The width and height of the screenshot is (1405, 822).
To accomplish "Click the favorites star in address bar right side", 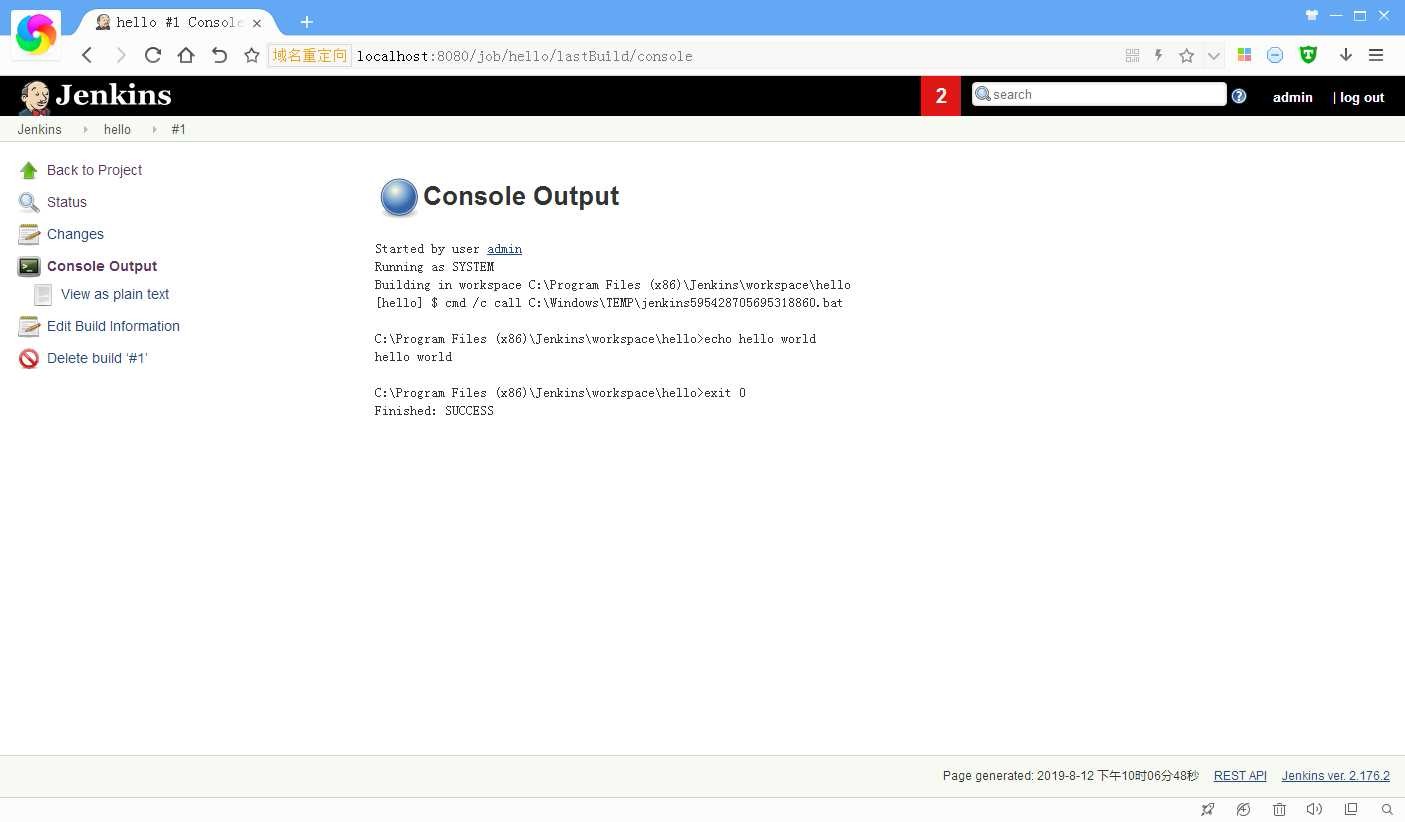I will [1186, 56].
